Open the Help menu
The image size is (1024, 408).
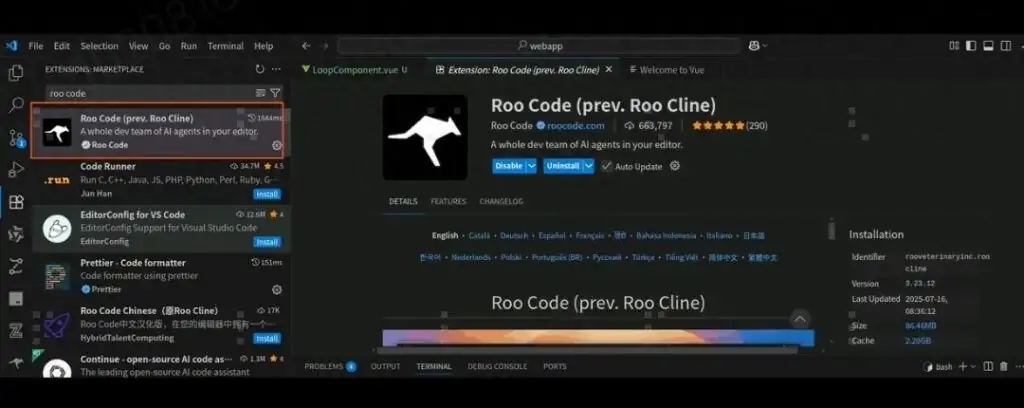264,46
